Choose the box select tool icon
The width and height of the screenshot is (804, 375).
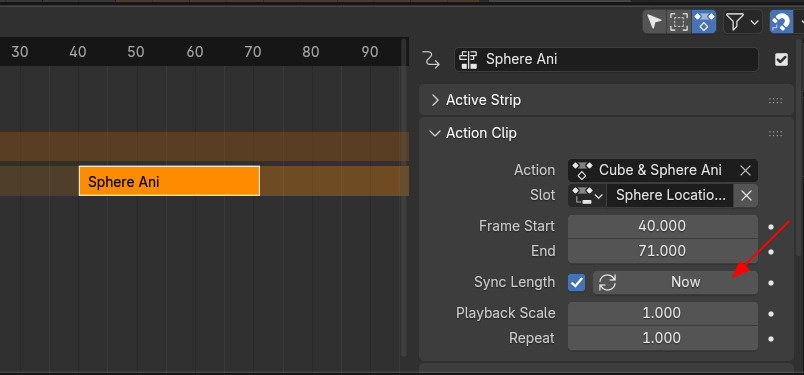(x=678, y=22)
